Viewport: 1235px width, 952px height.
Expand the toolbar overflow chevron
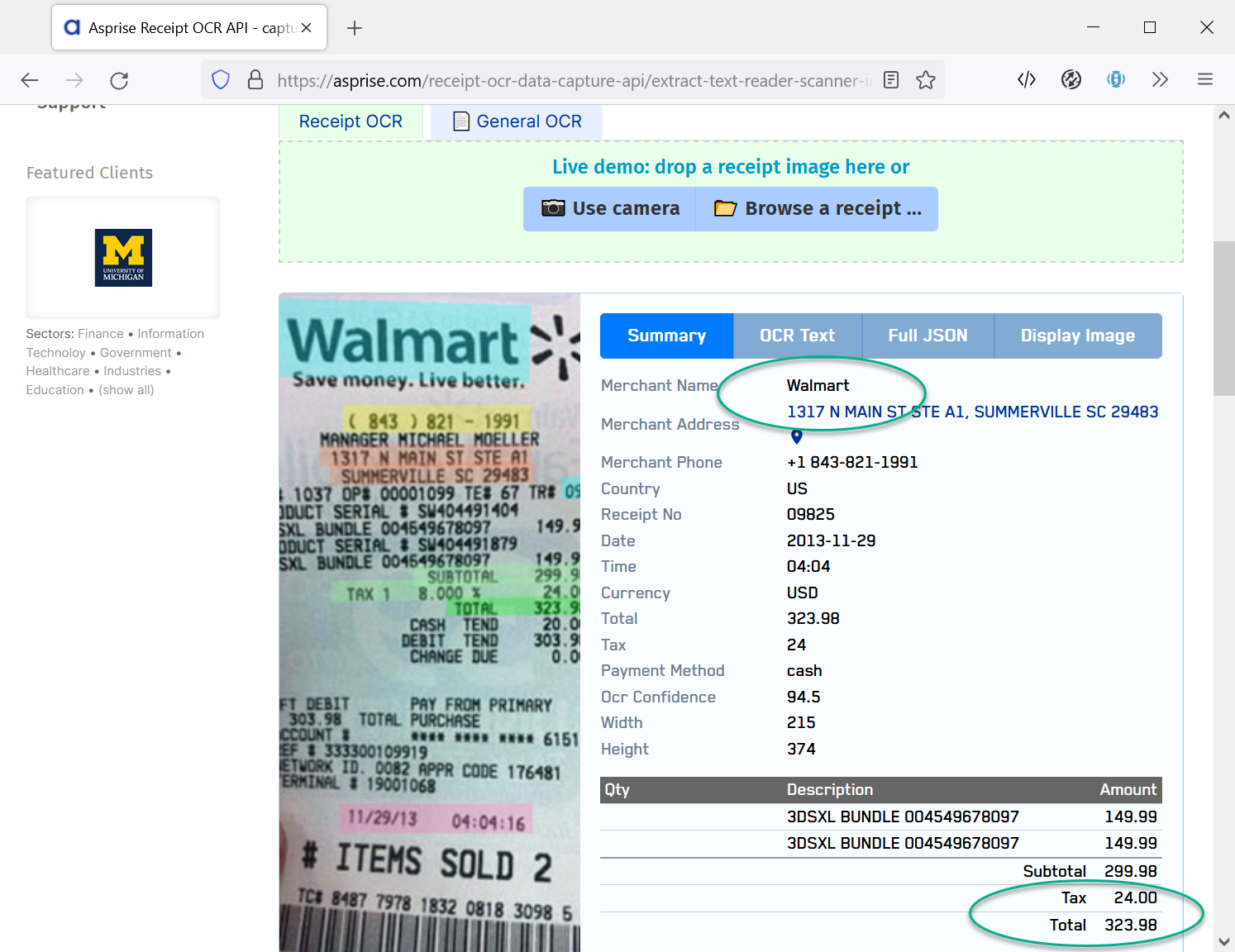[x=1161, y=80]
